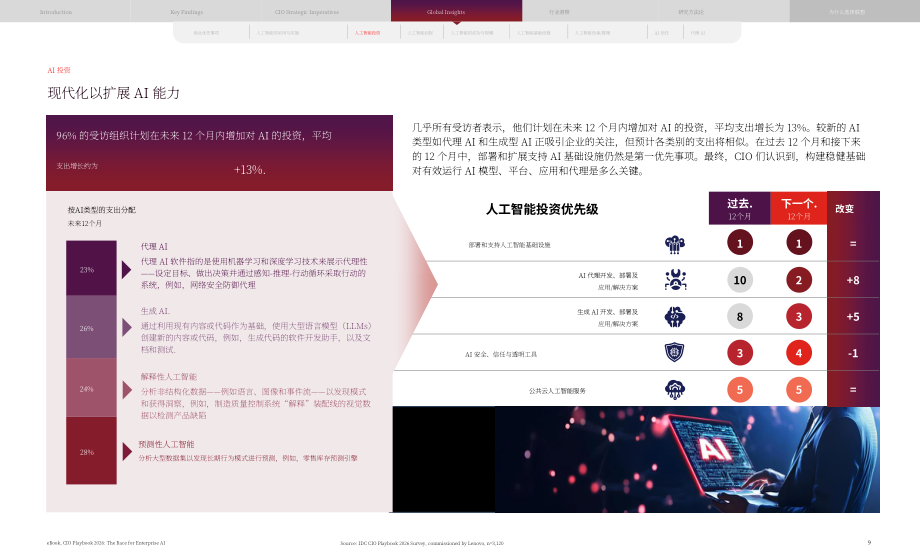Click next rank 1 circle for infrastructure row
Image resolution: width=920 pixels, height=559 pixels.
pyautogui.click(x=799, y=243)
